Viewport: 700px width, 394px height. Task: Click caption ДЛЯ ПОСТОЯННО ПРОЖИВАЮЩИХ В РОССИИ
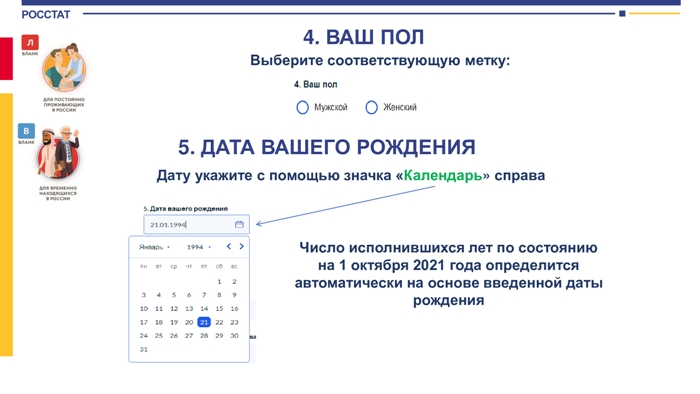pyautogui.click(x=64, y=105)
